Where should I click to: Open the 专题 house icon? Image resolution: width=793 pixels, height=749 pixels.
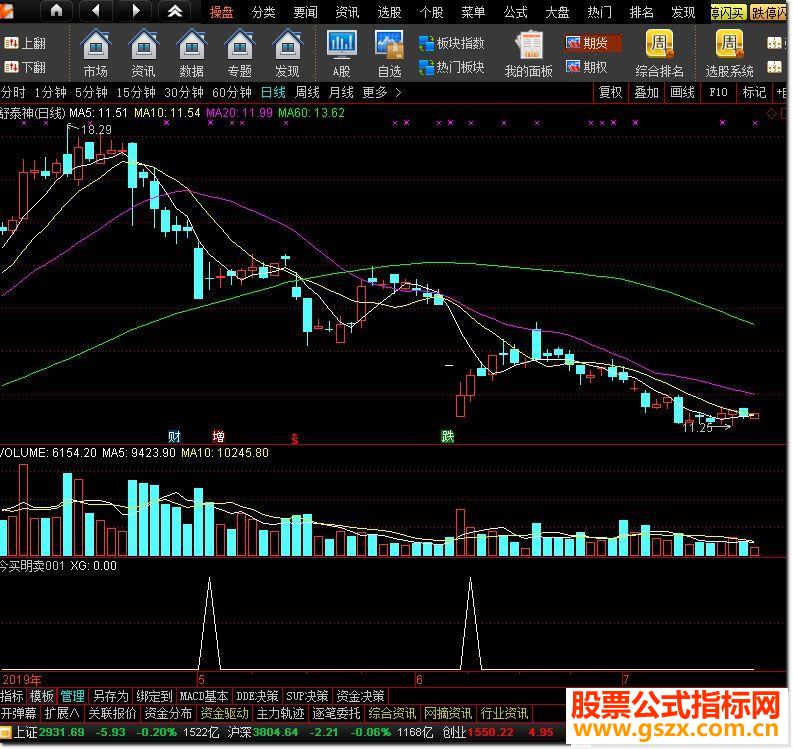240,53
